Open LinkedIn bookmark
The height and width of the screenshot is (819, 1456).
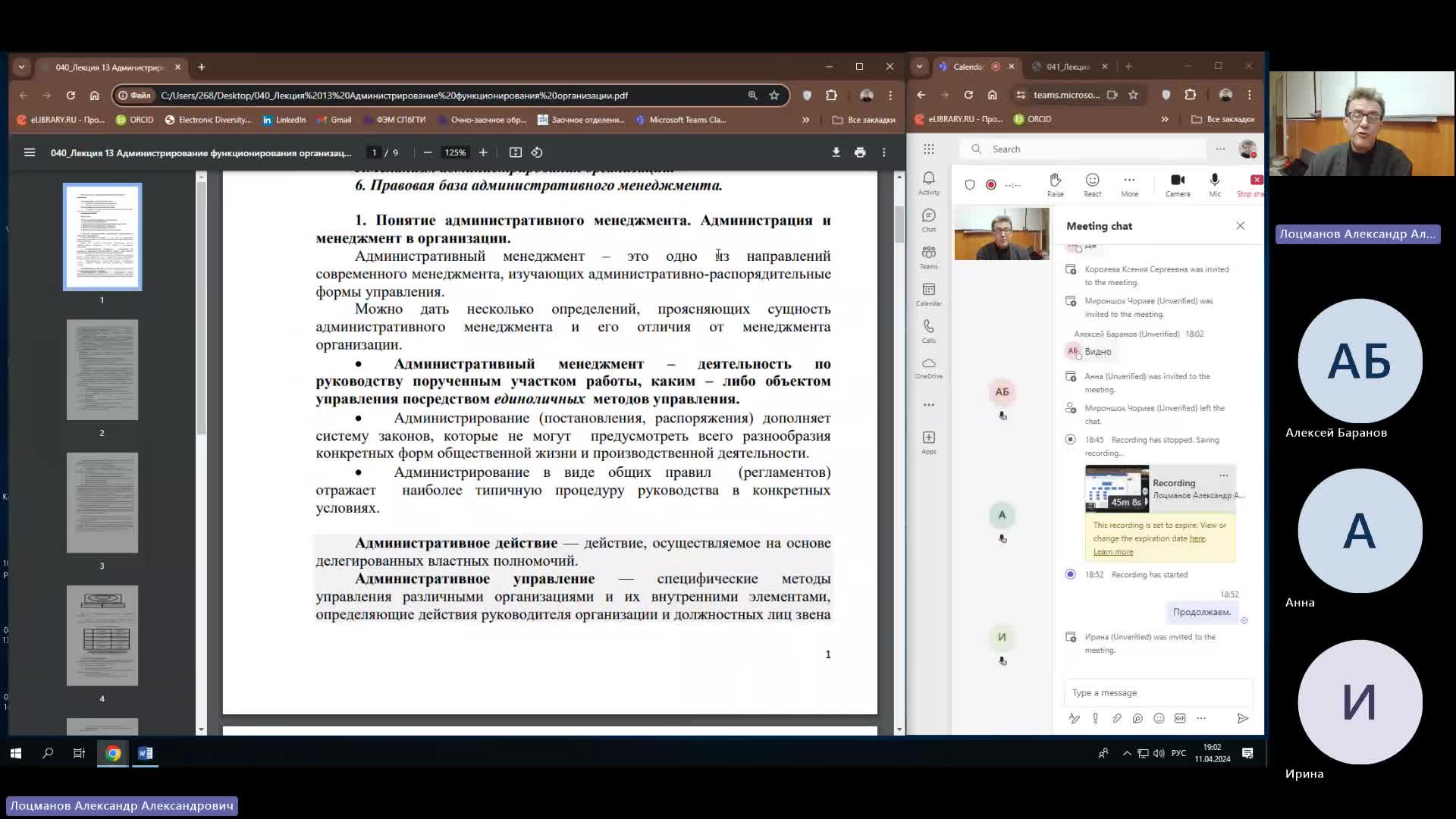tap(284, 120)
